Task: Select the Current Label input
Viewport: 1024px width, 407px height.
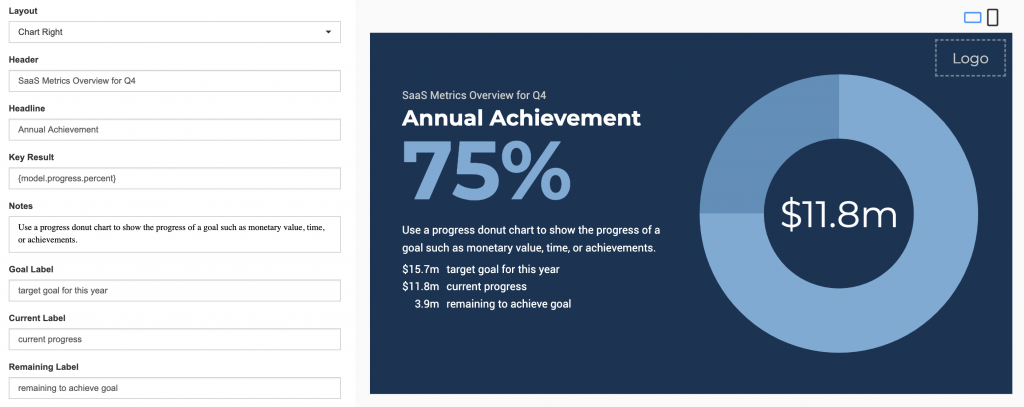Action: click(175, 339)
